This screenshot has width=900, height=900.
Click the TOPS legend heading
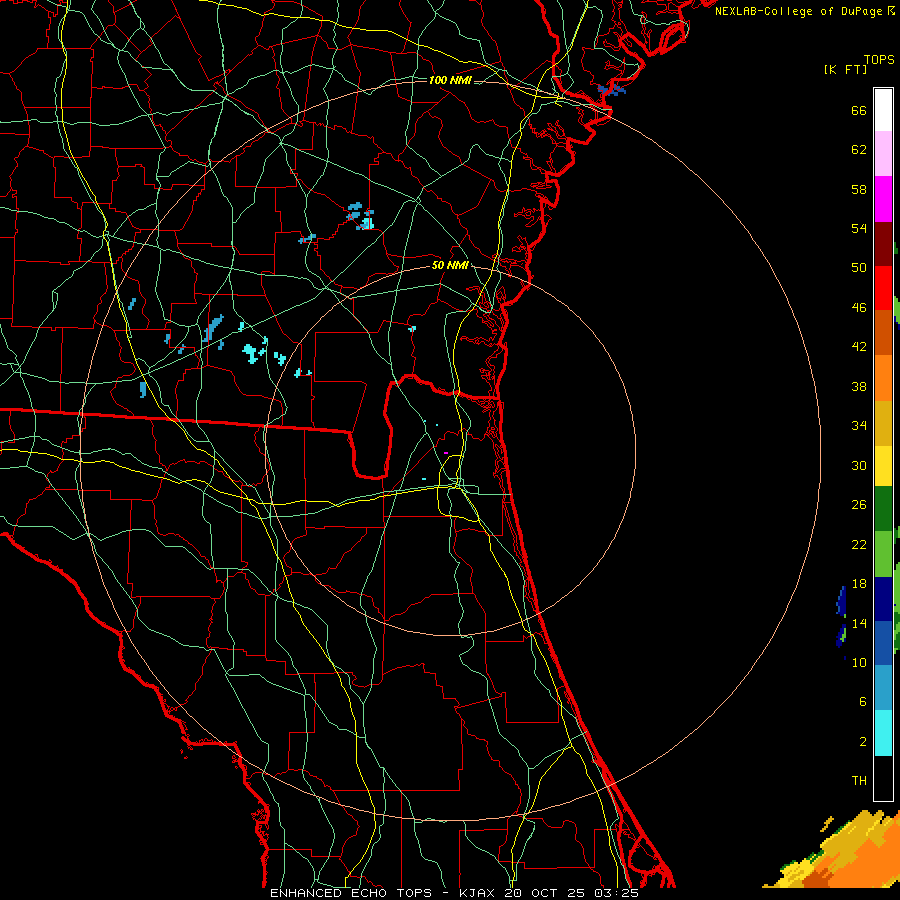coord(879,60)
